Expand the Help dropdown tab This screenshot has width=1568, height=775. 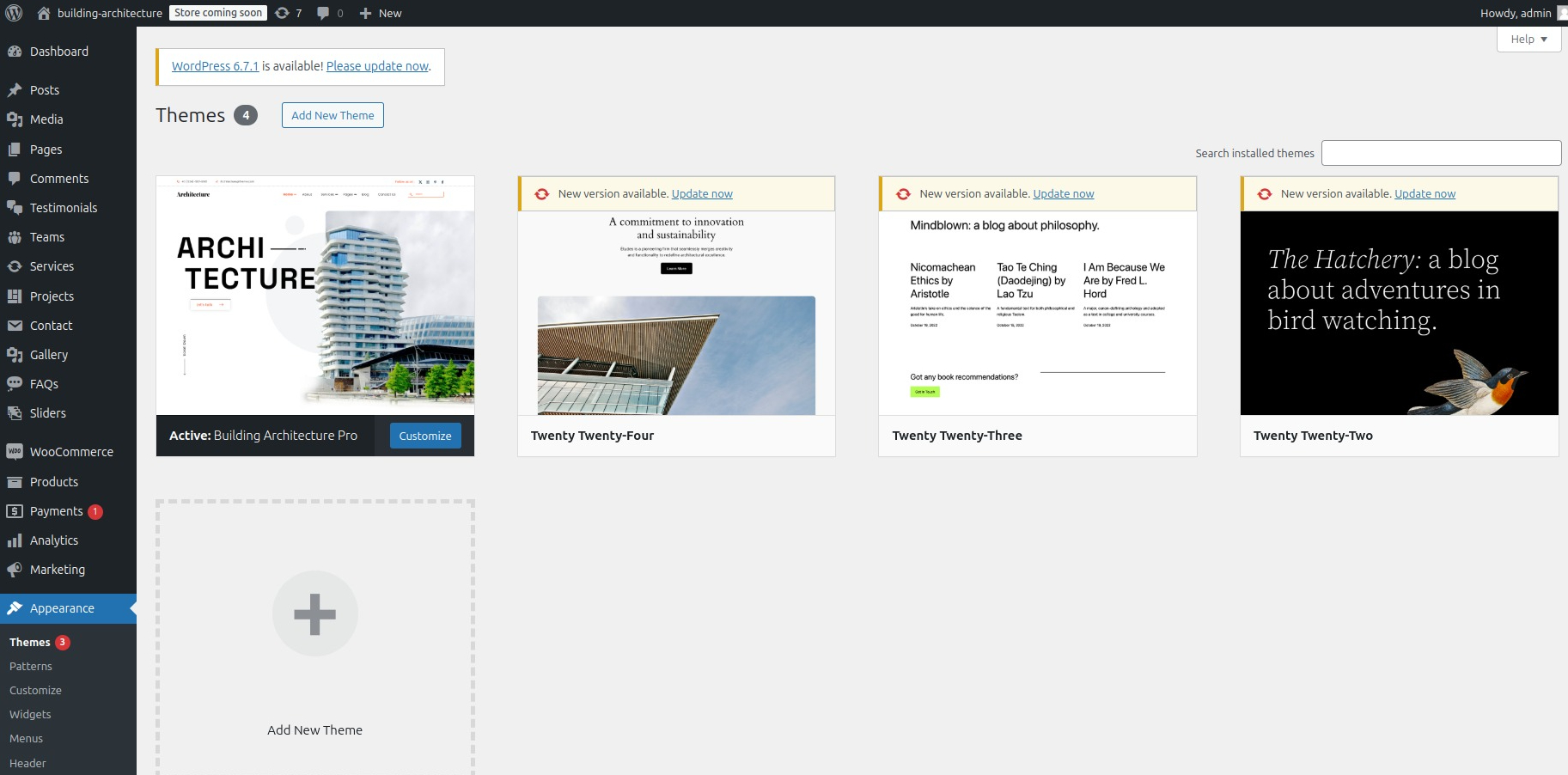coord(1528,39)
